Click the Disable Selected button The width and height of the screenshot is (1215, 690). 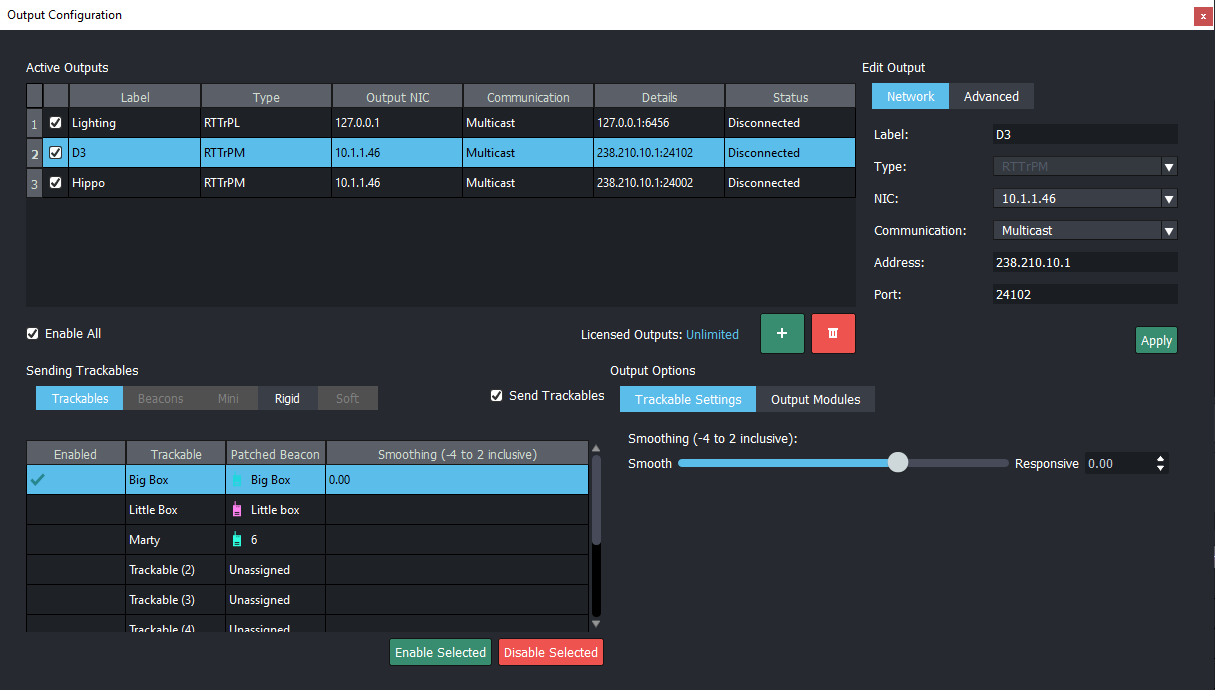point(551,653)
